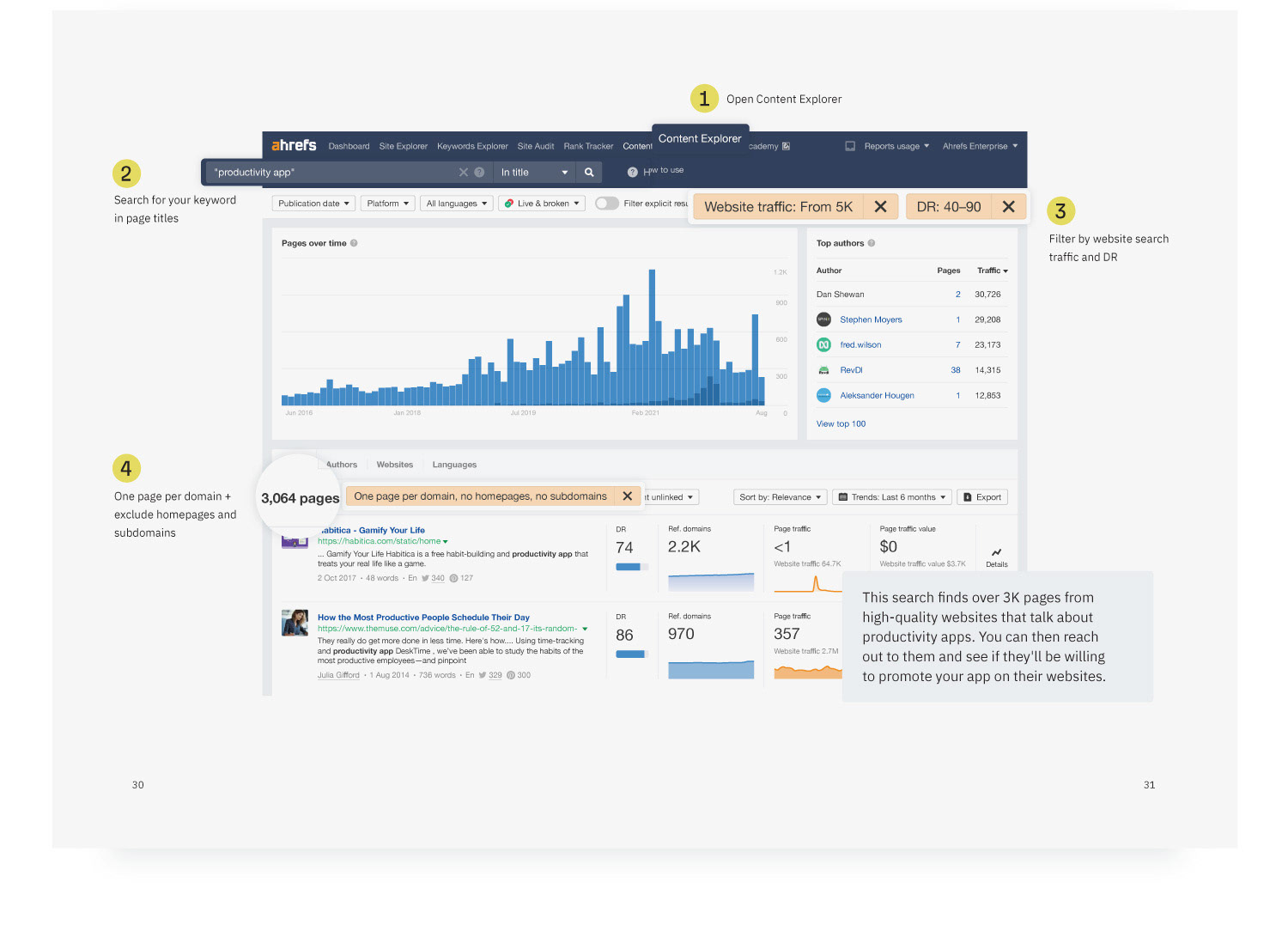Image resolution: width=1288 pixels, height=925 pixels.
Task: Open the All languages dropdown
Action: click(457, 204)
